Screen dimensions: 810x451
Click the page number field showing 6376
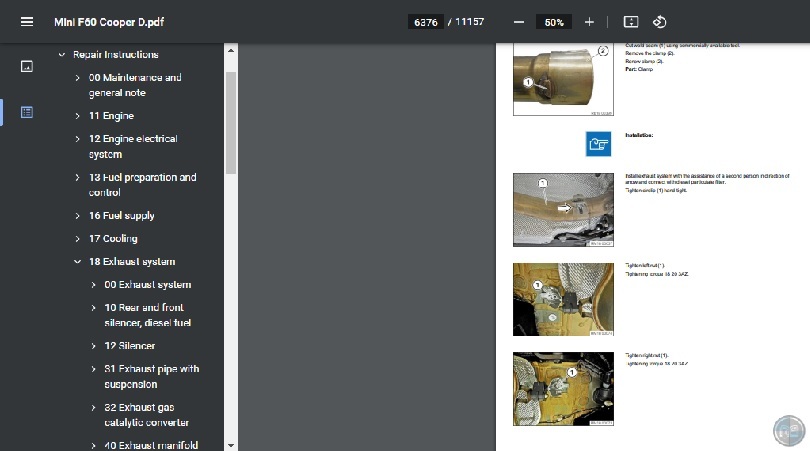click(x=426, y=22)
